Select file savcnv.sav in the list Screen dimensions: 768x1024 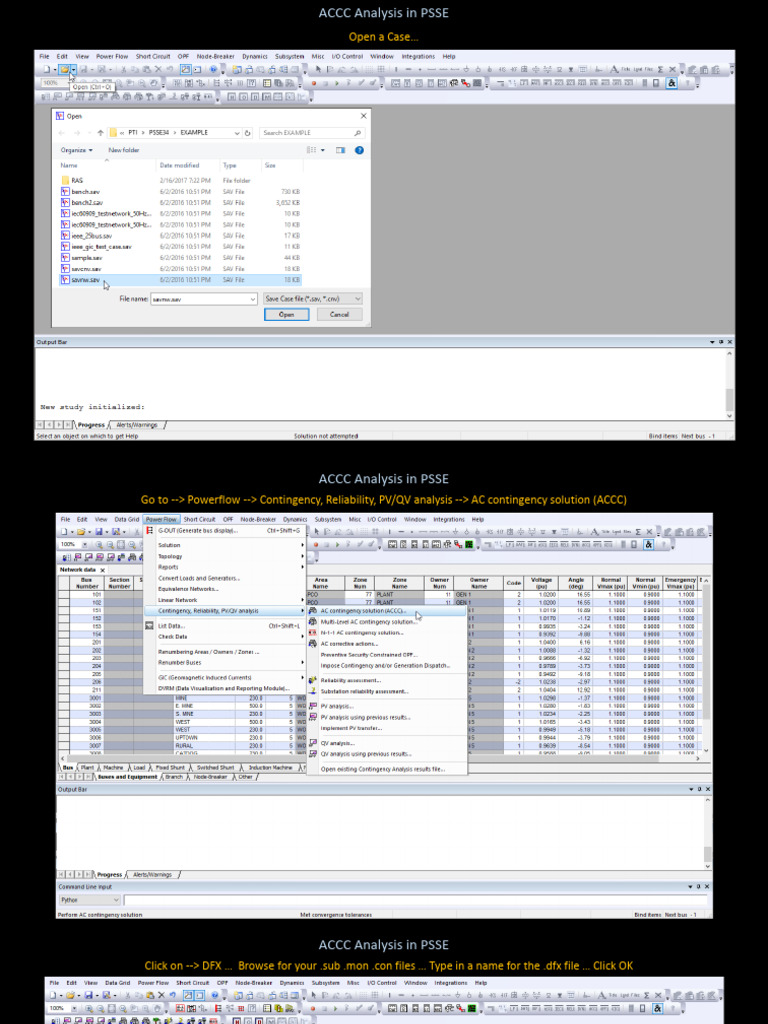pyautogui.click(x=180, y=268)
